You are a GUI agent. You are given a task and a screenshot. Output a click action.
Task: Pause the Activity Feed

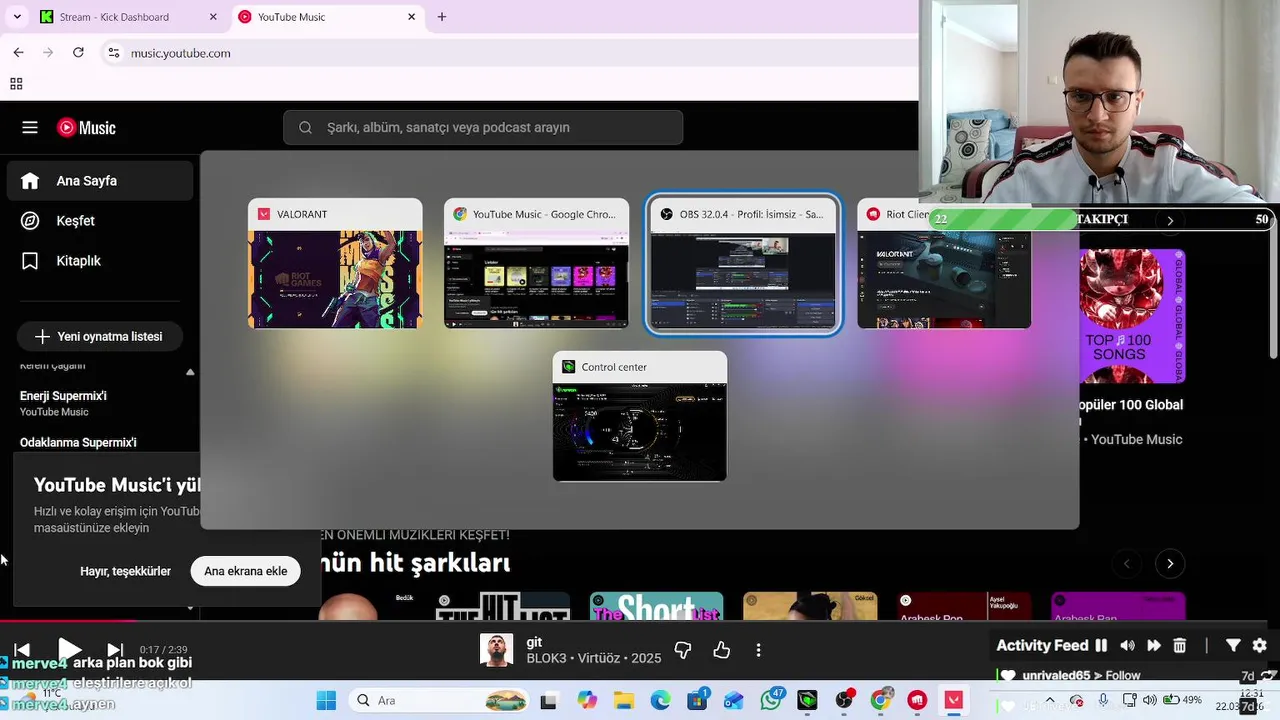click(x=1101, y=646)
